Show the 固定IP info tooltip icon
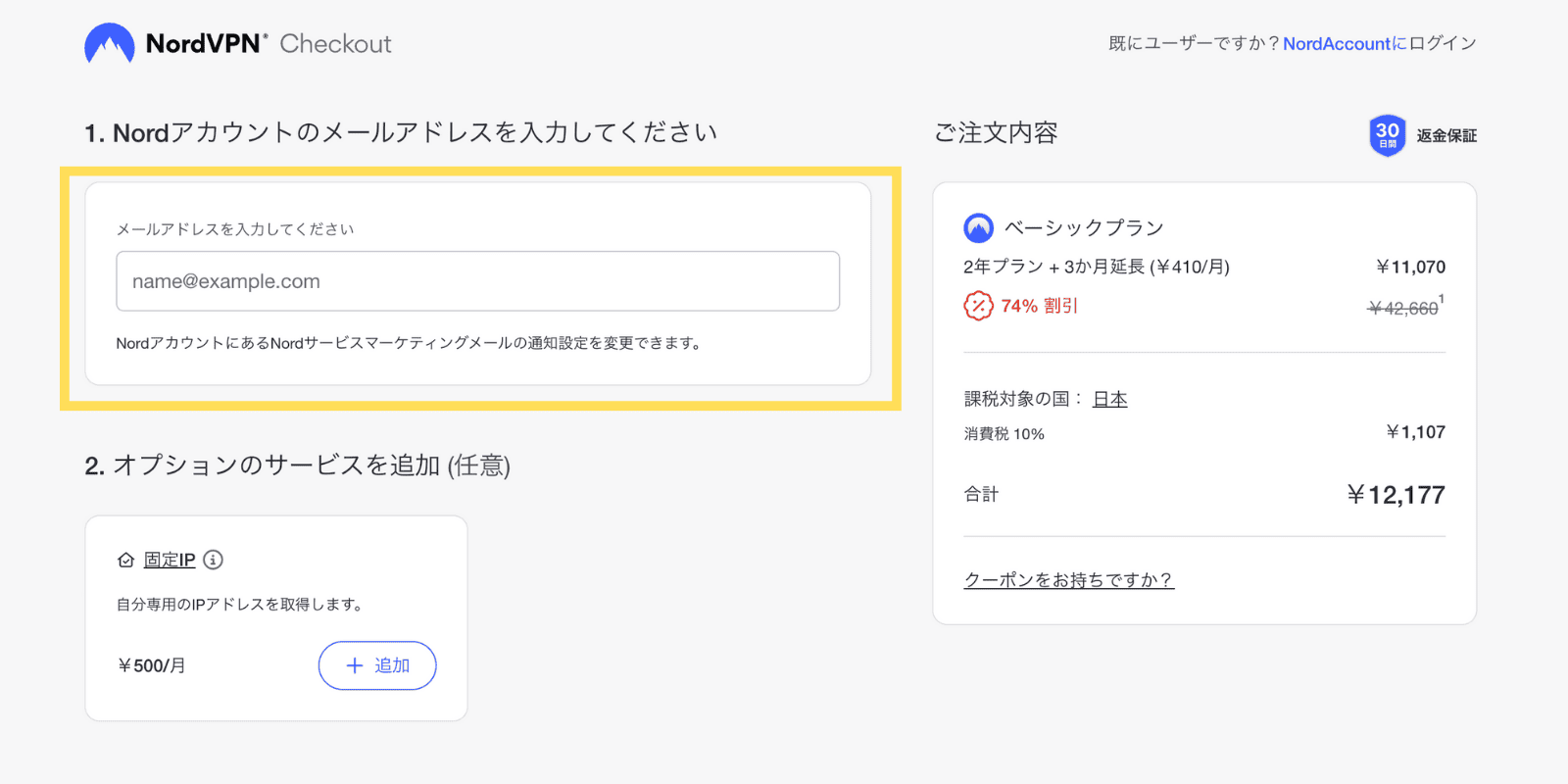Image resolution: width=1568 pixels, height=784 pixels. coord(213,560)
